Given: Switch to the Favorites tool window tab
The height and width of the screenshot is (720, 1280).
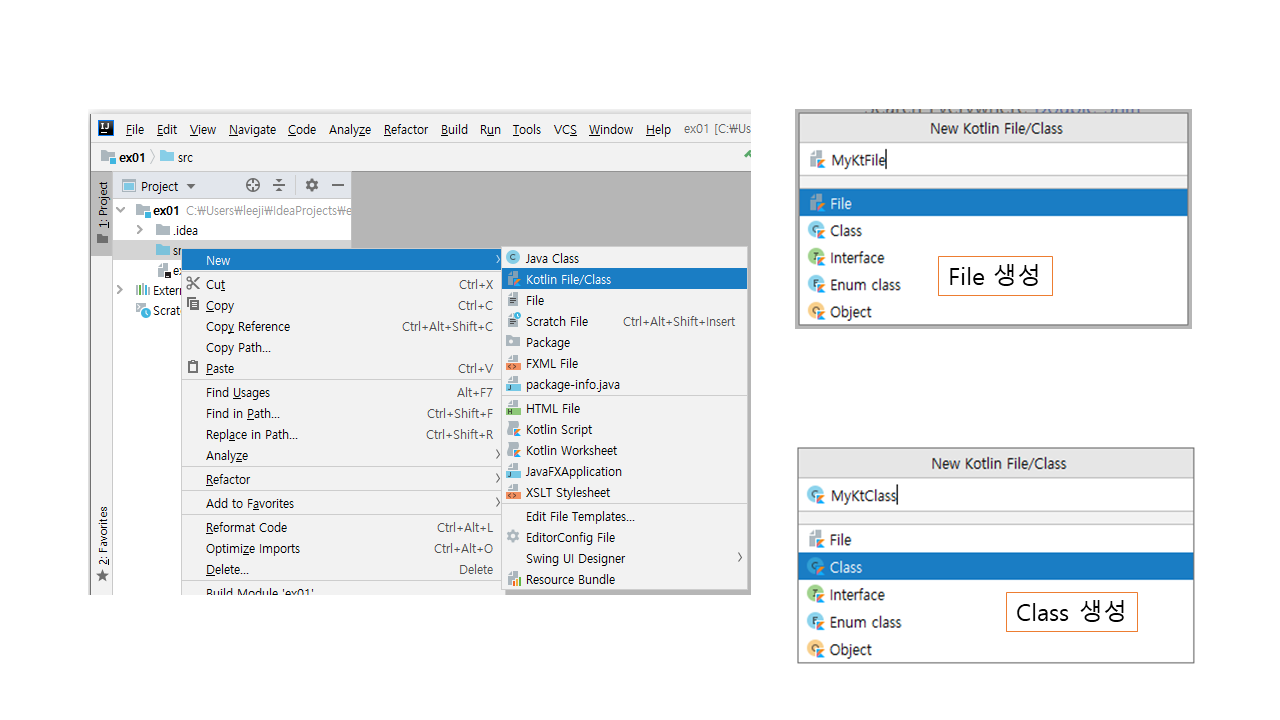Looking at the screenshot, I should pos(102,540).
